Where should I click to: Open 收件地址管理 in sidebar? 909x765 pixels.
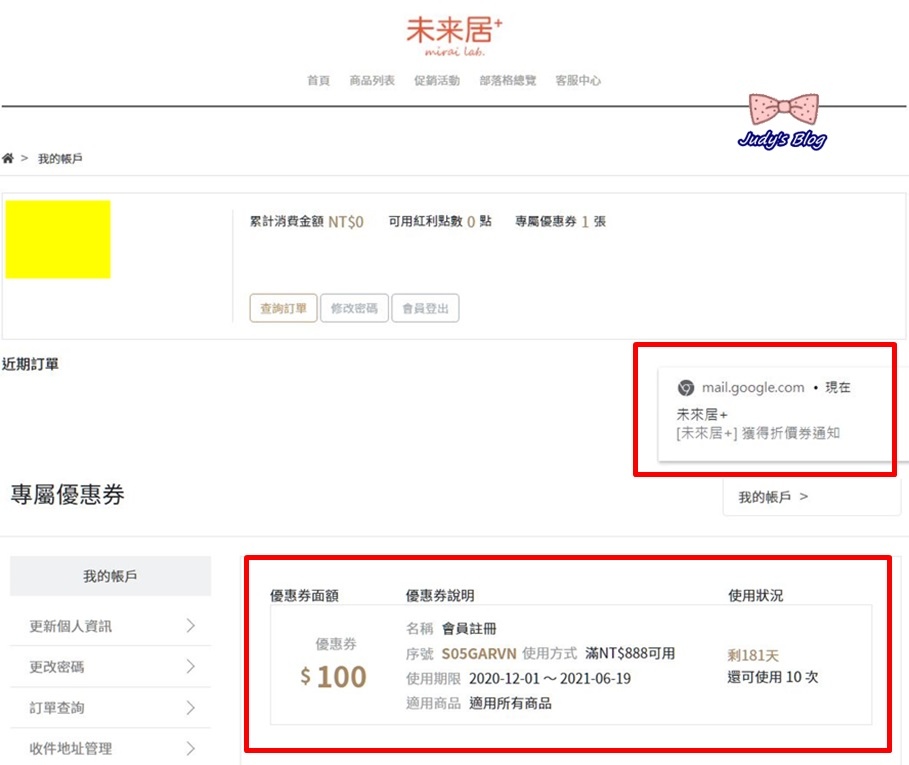click(110, 748)
